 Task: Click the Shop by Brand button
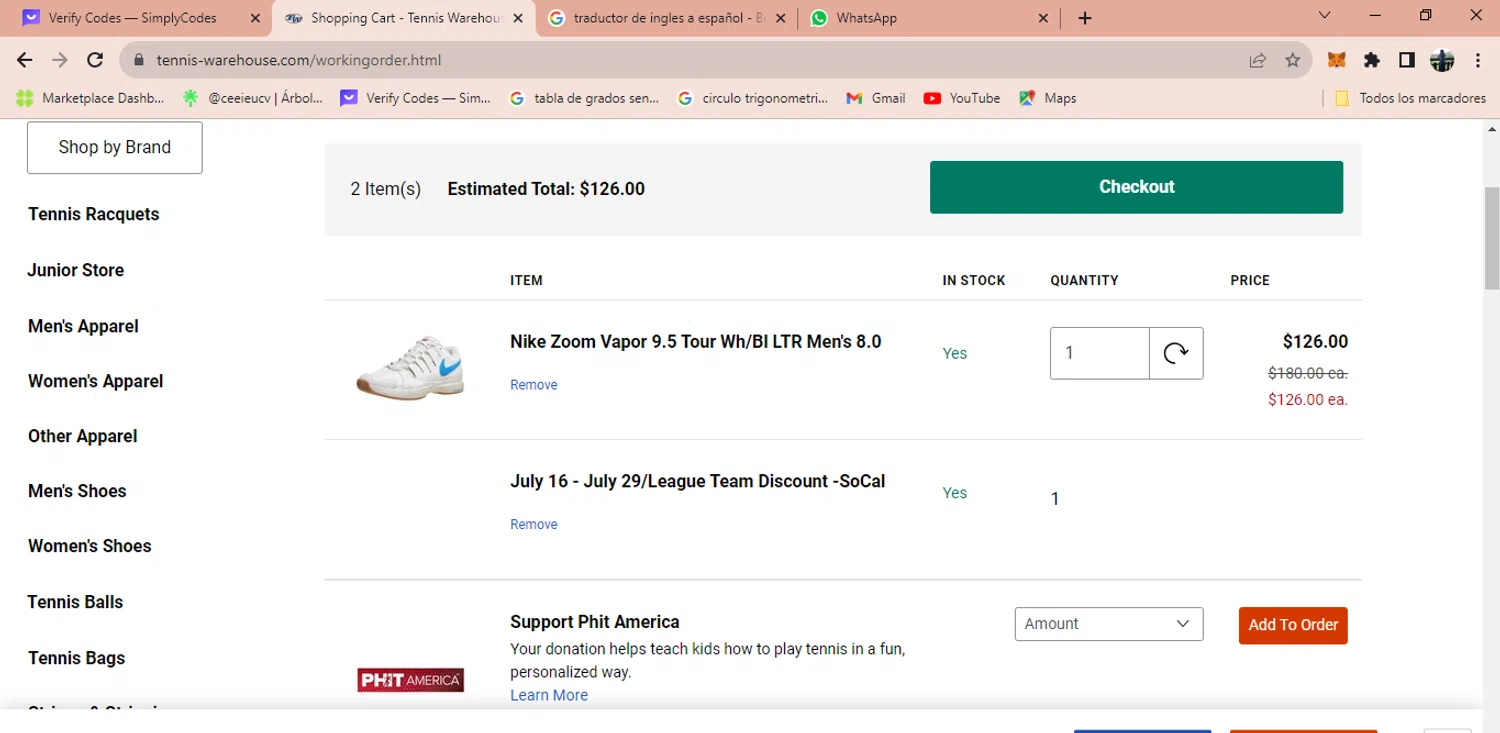click(x=115, y=147)
